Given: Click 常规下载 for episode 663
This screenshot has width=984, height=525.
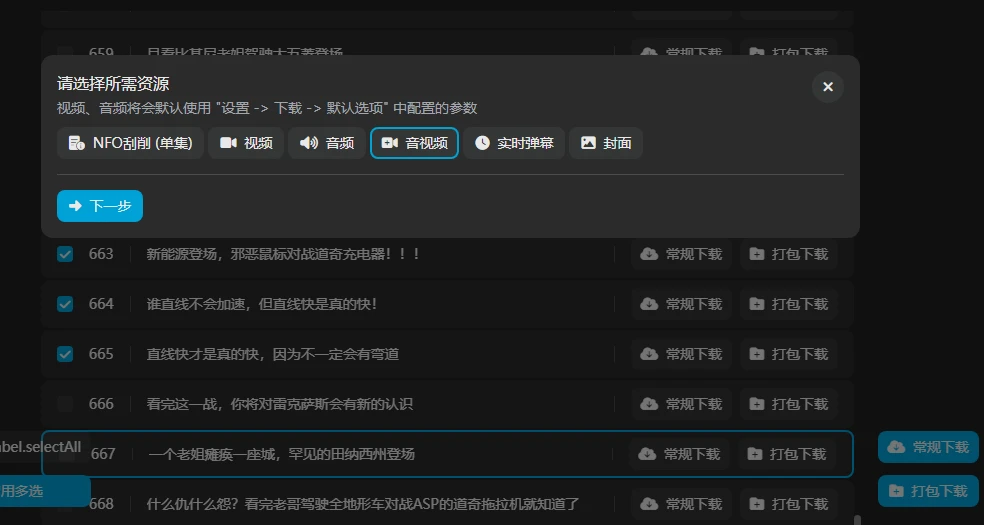Looking at the screenshot, I should pos(681,254).
